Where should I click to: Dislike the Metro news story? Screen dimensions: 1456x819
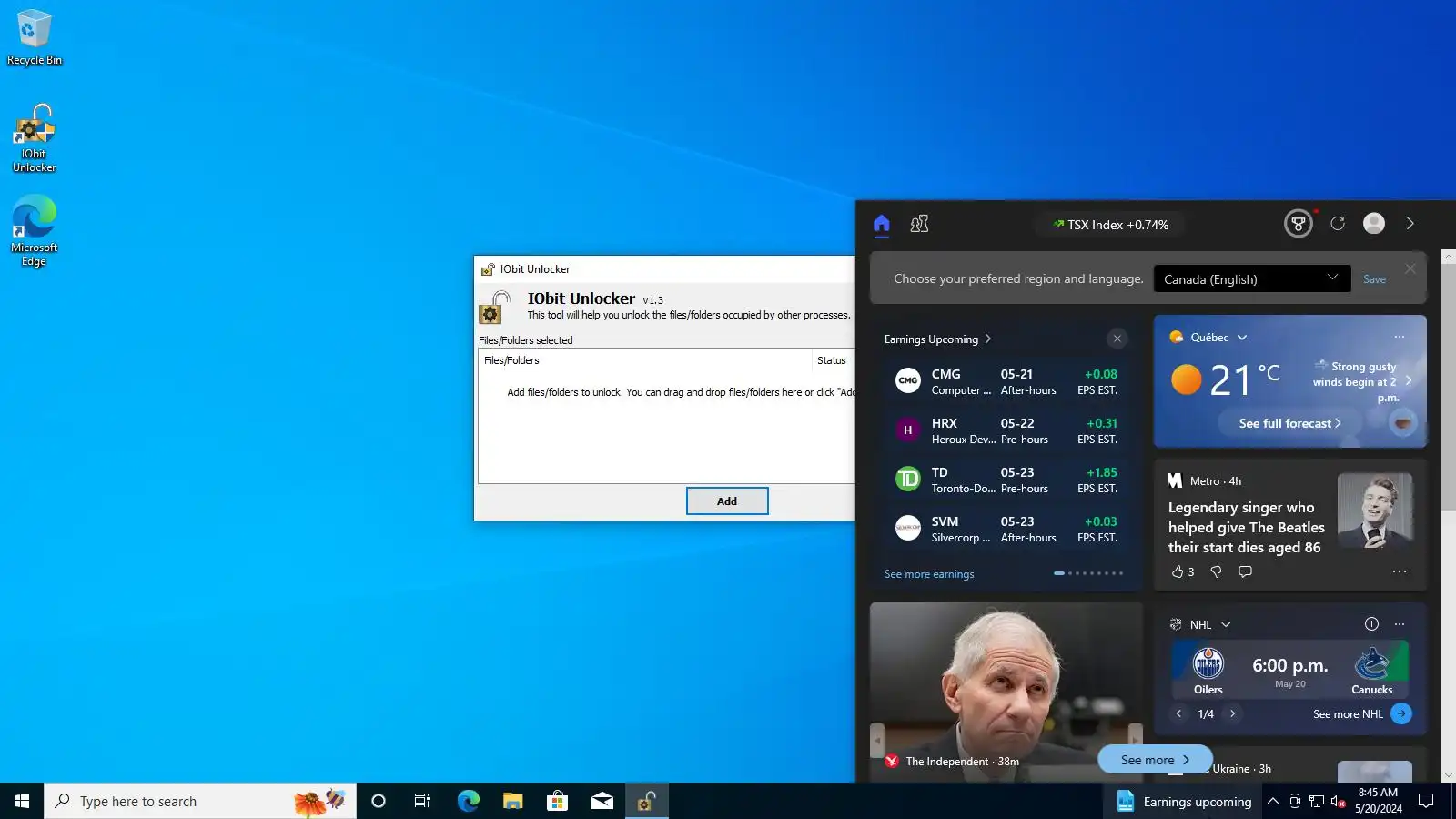pos(1216,571)
